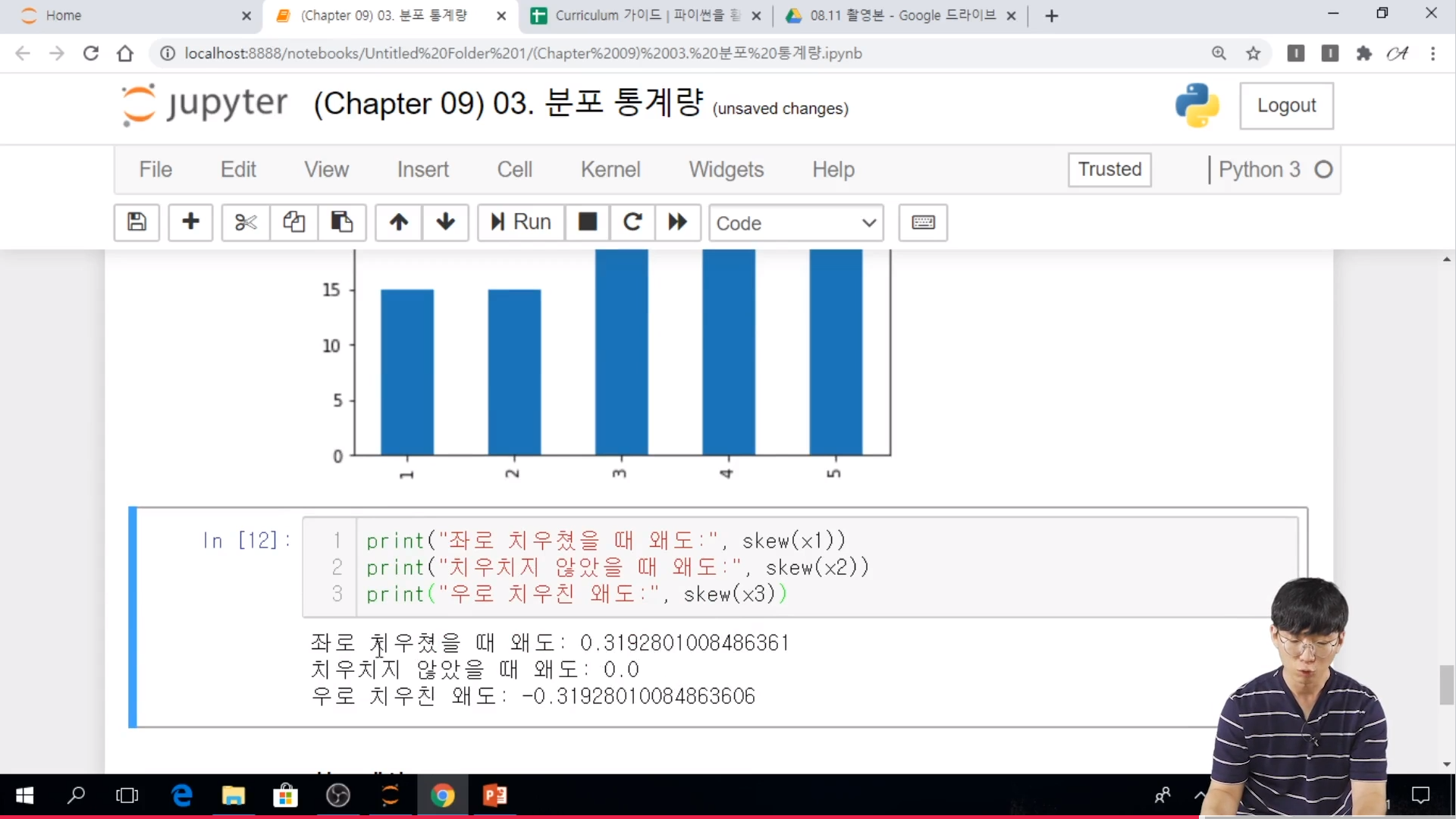1456x819 pixels.
Task: Move selected cell up arrow
Action: (399, 222)
